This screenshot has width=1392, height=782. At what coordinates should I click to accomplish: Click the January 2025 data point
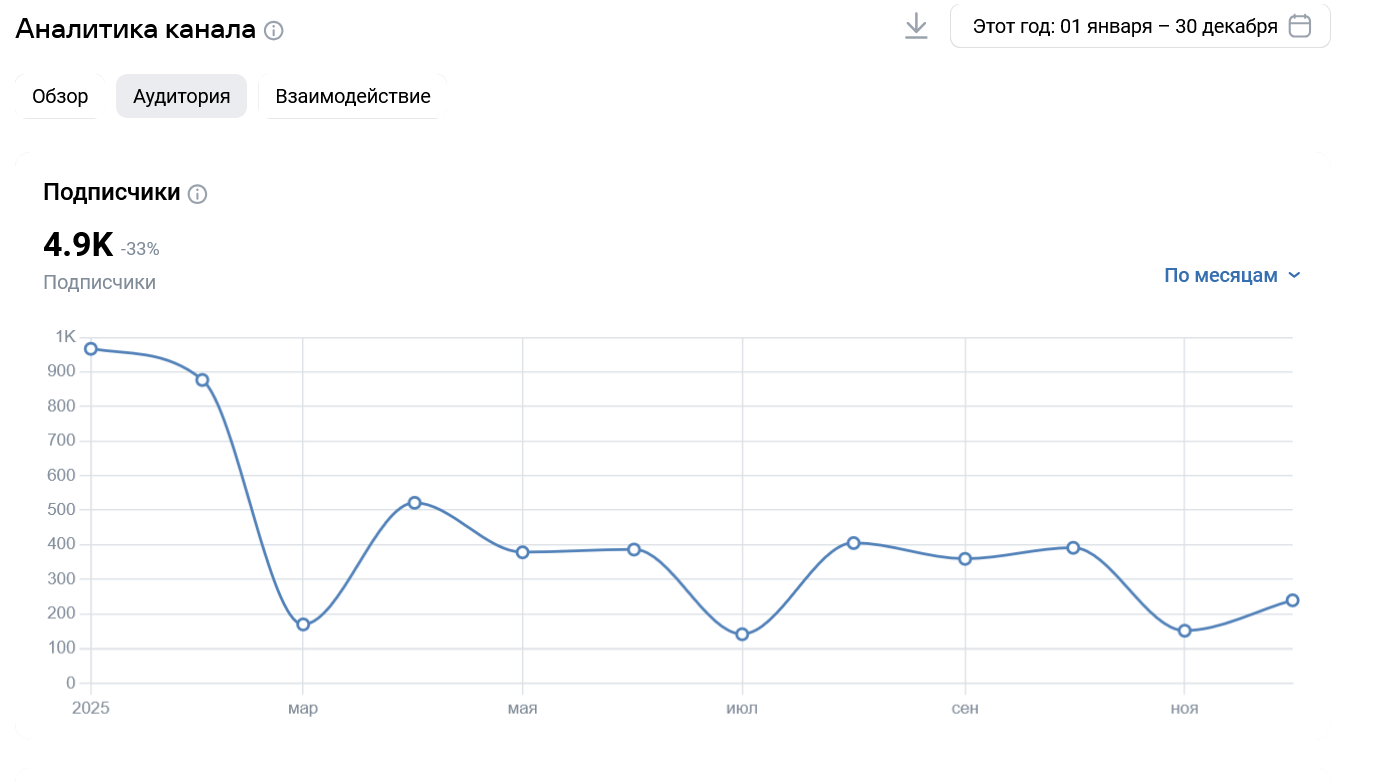[91, 349]
